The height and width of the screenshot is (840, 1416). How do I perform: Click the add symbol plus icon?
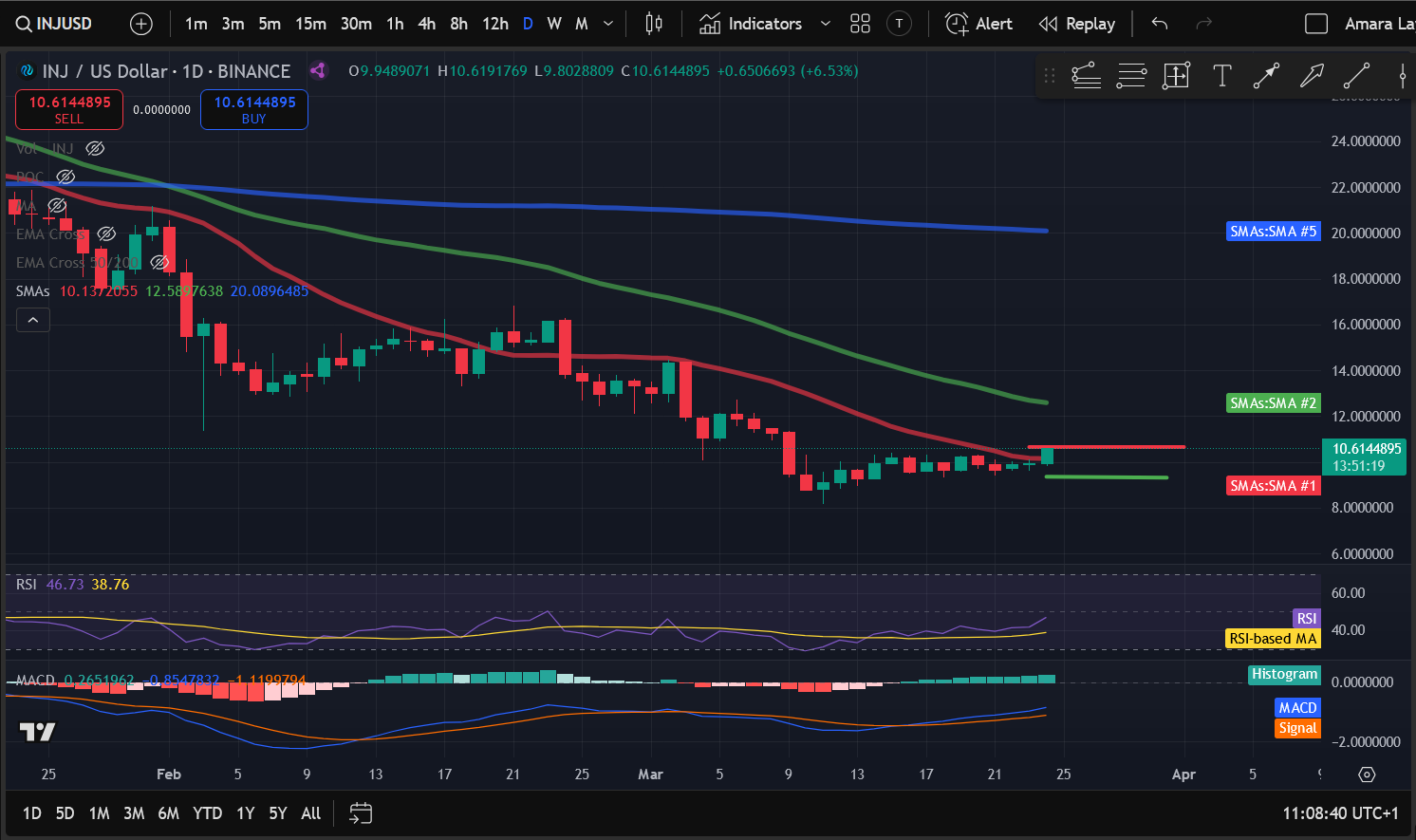click(x=140, y=24)
